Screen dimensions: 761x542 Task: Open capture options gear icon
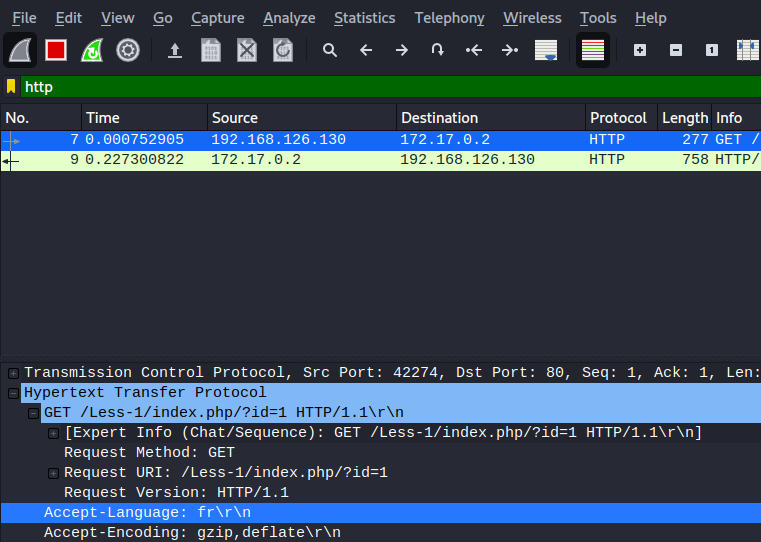coord(128,50)
